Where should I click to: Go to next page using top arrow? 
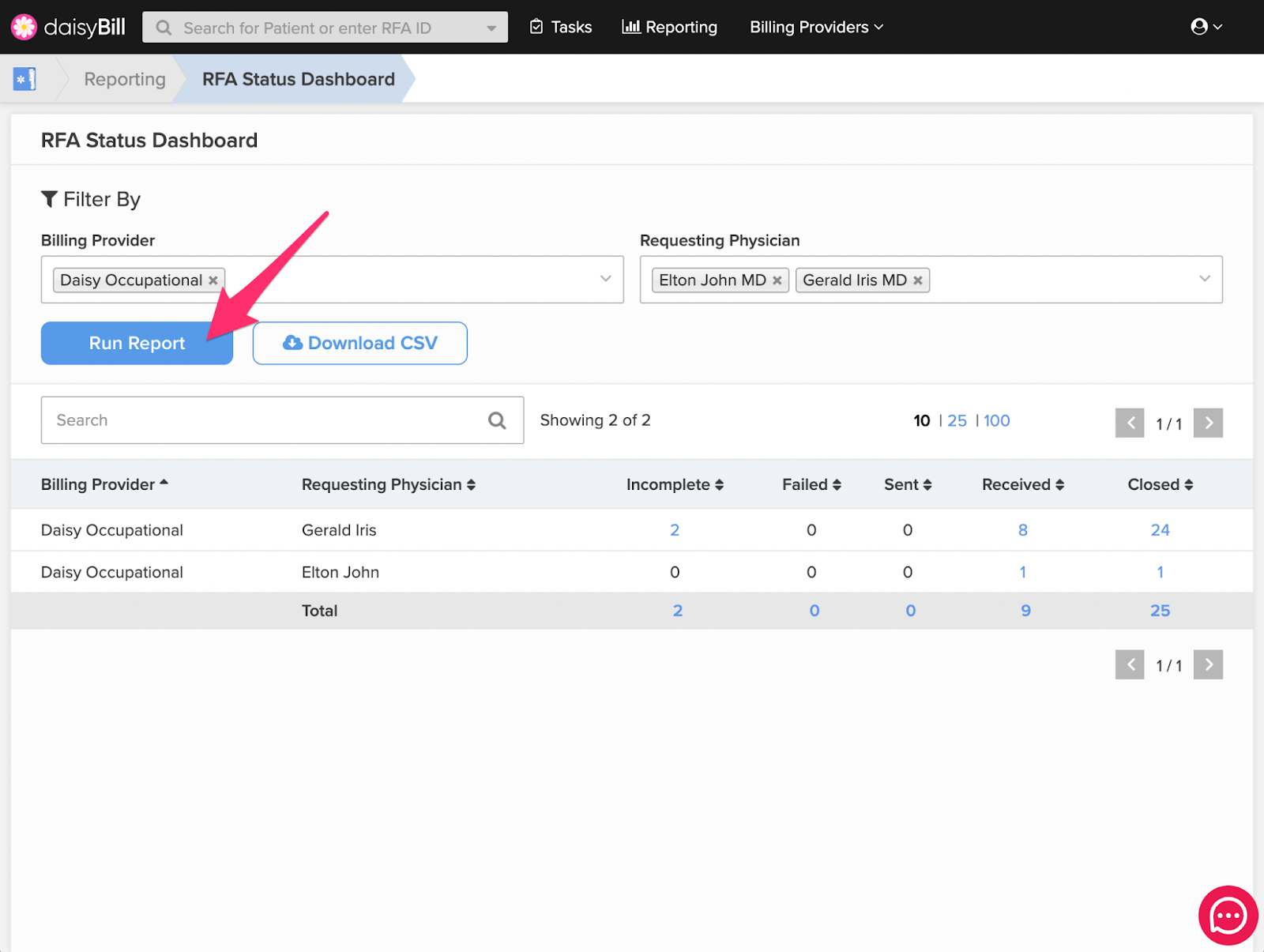[1209, 423]
